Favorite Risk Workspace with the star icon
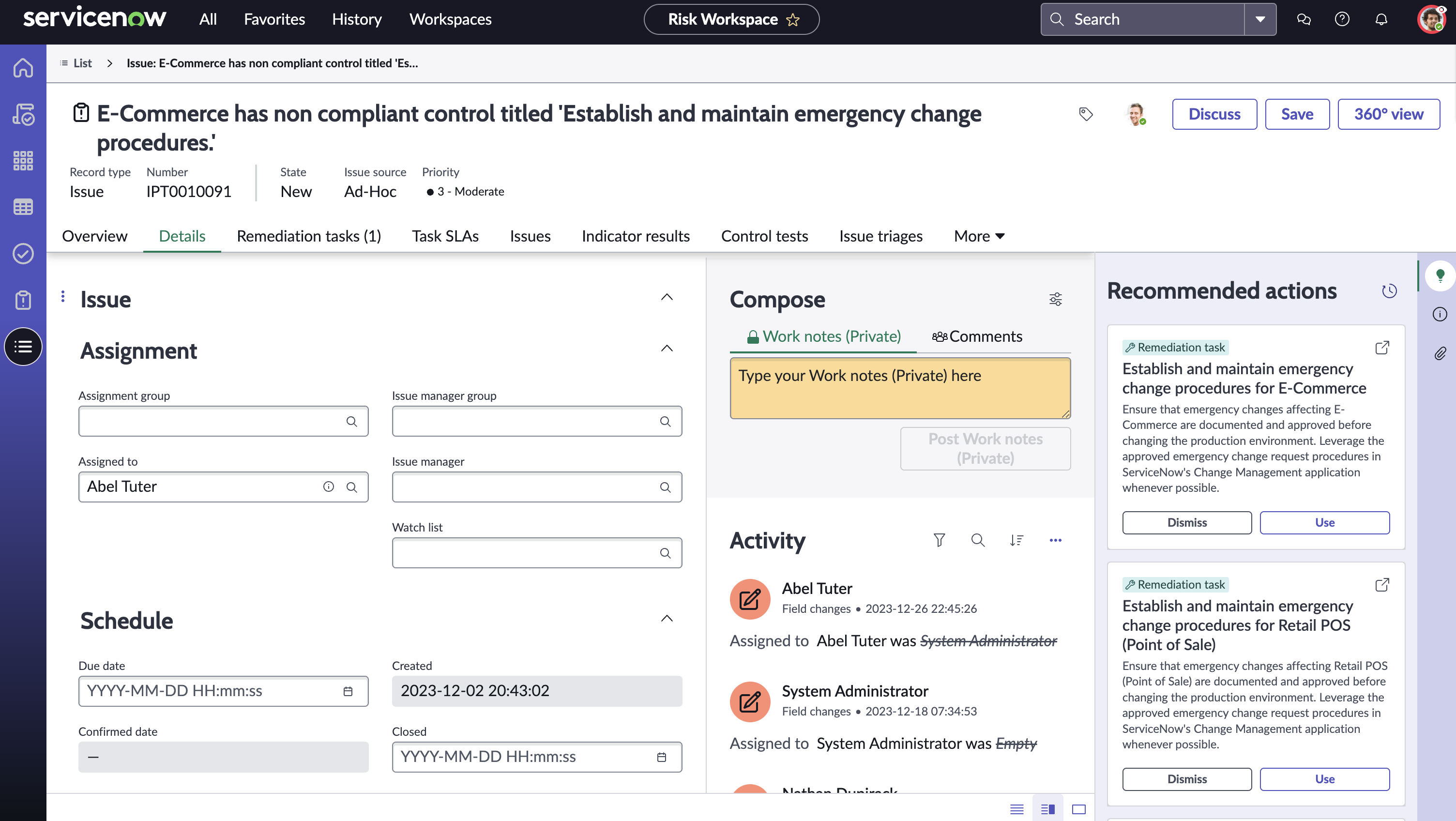Screen dimensions: 1456x821 point(793,20)
